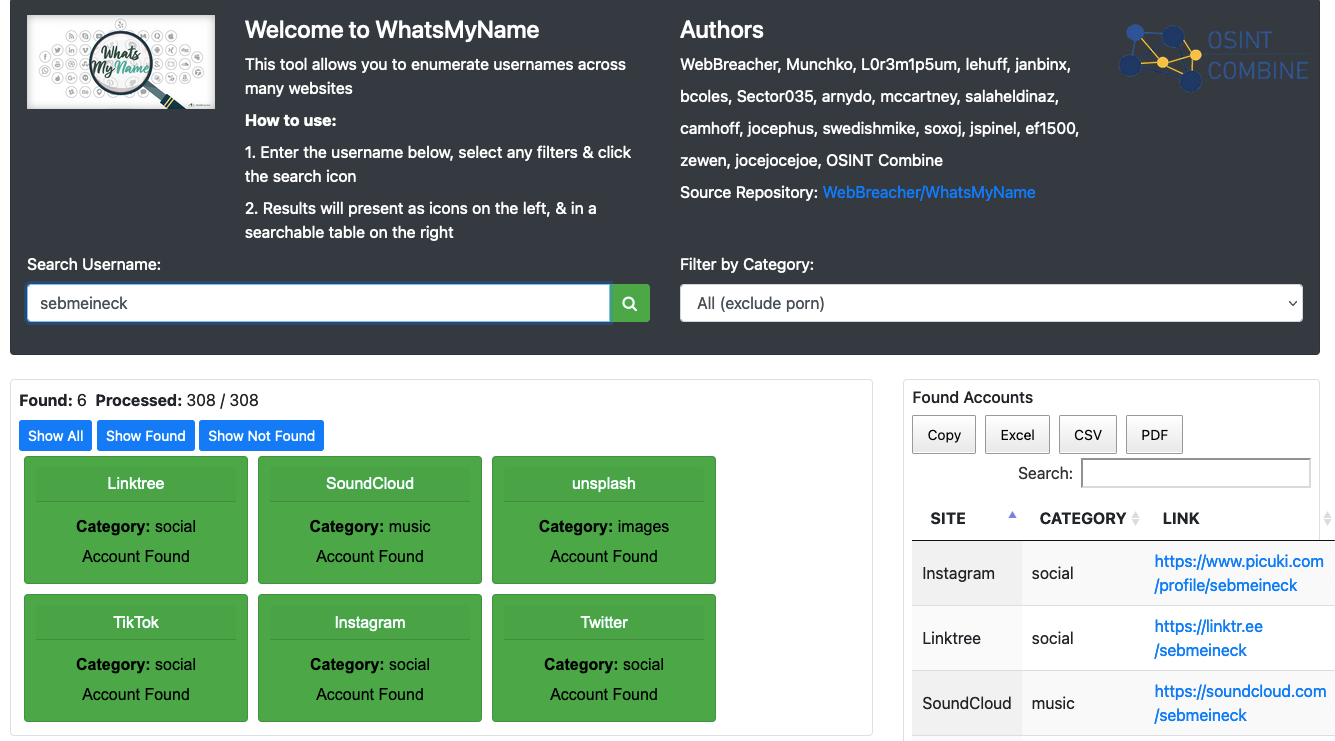Viewport: 1335px width, 741px height.
Task: Click the Authors heading
Action: [722, 30]
